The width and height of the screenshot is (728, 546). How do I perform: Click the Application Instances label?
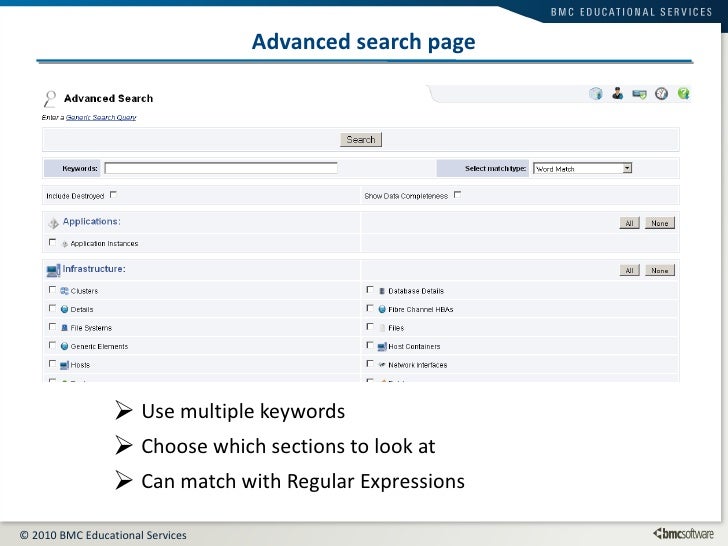pyautogui.click(x=104, y=244)
